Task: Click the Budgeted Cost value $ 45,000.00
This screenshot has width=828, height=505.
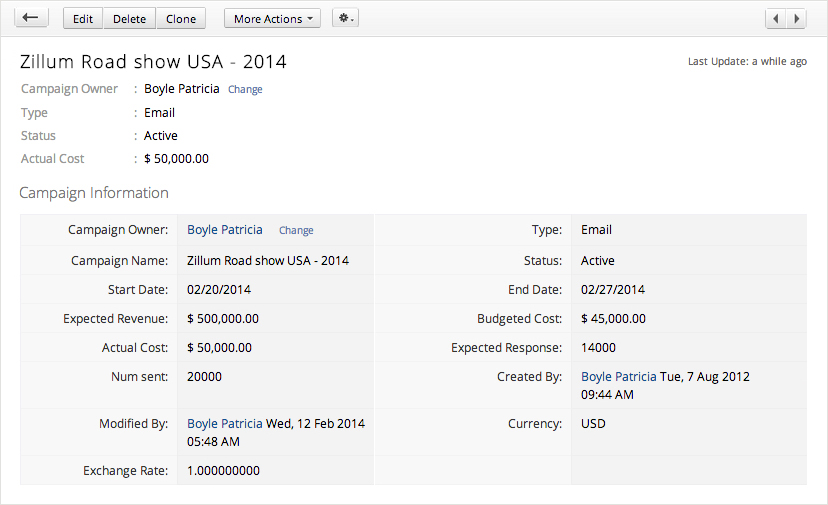Action: tap(613, 319)
